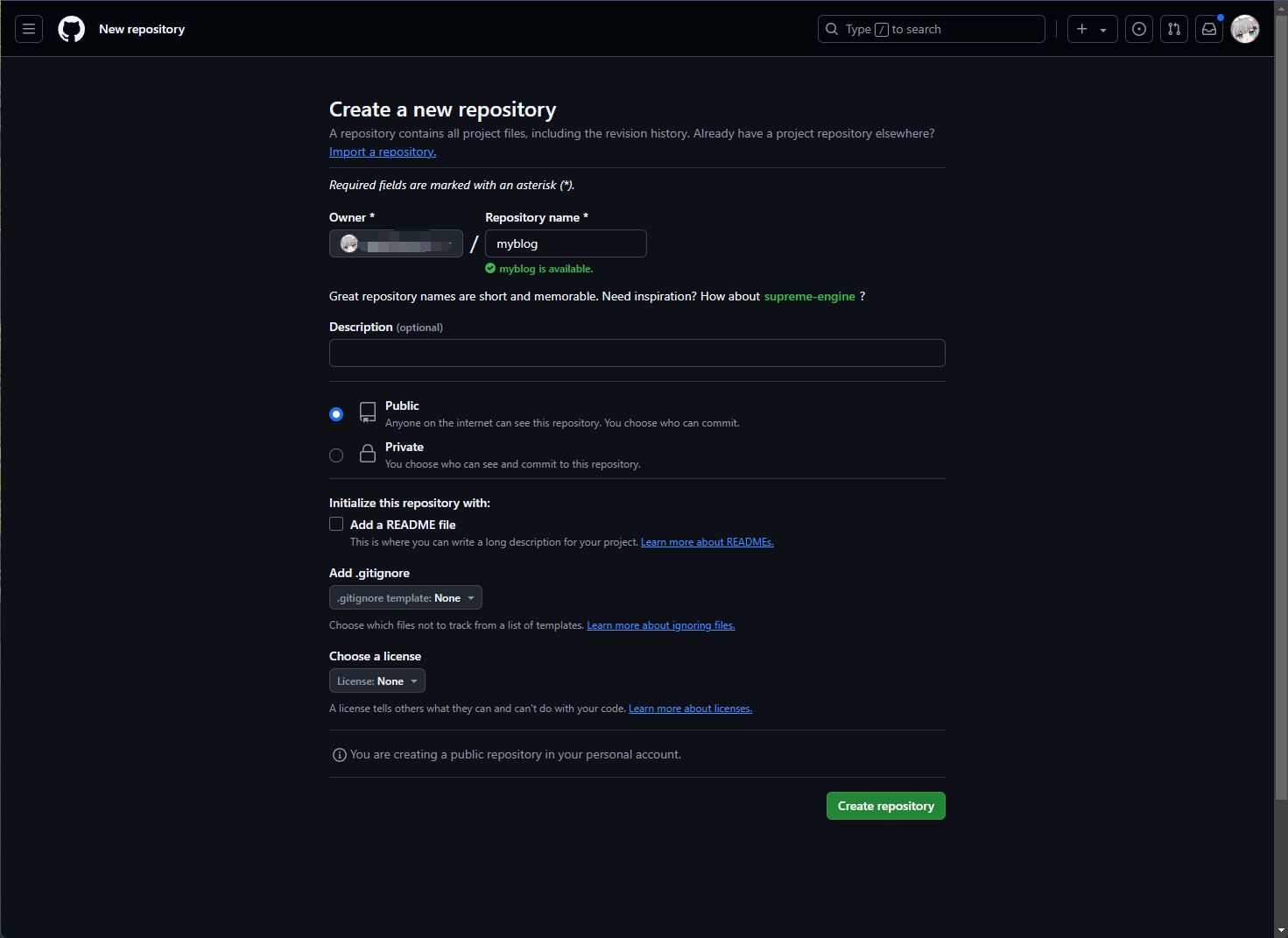
Task: Open the create-new dropdown caret in header
Action: click(1103, 30)
